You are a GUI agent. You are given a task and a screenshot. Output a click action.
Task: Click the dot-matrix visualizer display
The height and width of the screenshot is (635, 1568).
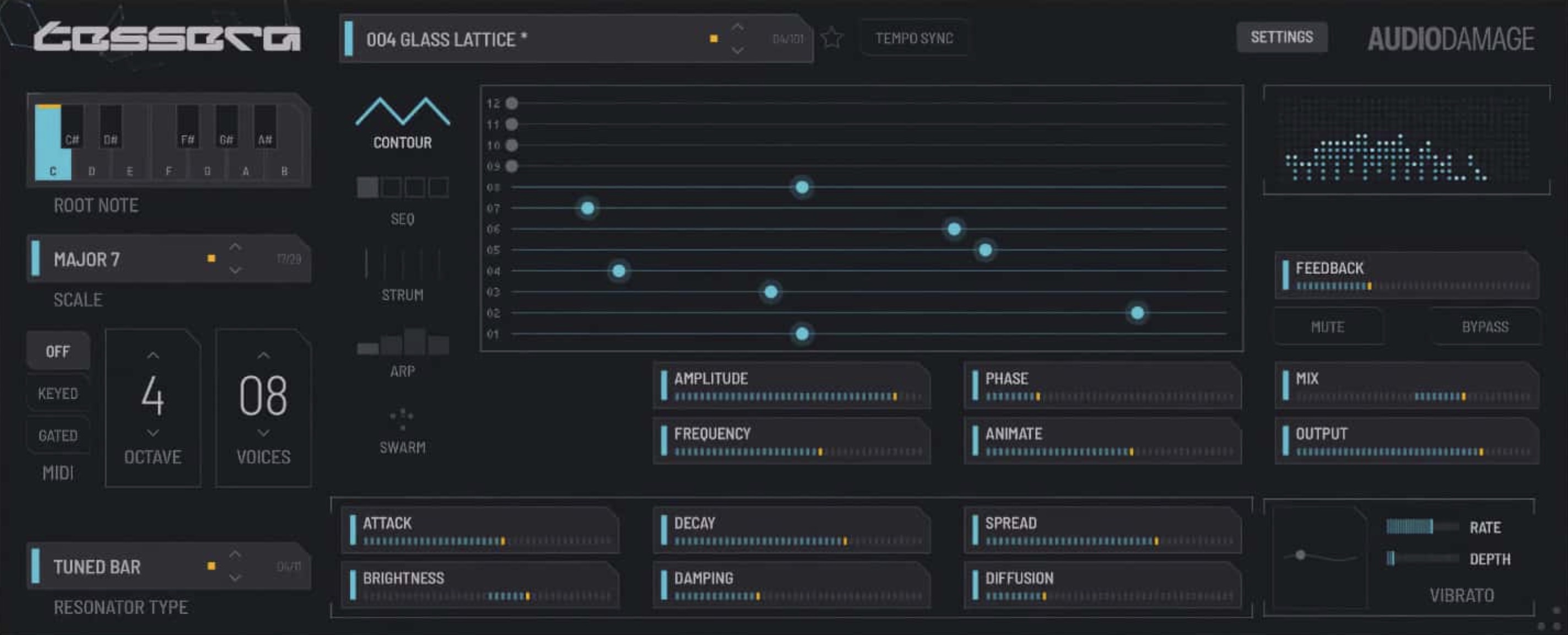(1407, 140)
